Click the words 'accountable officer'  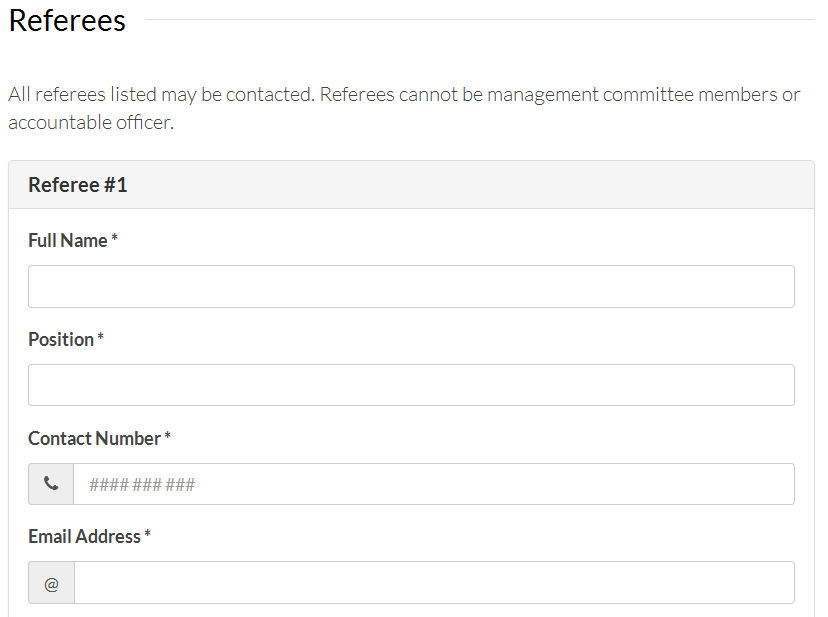point(90,123)
